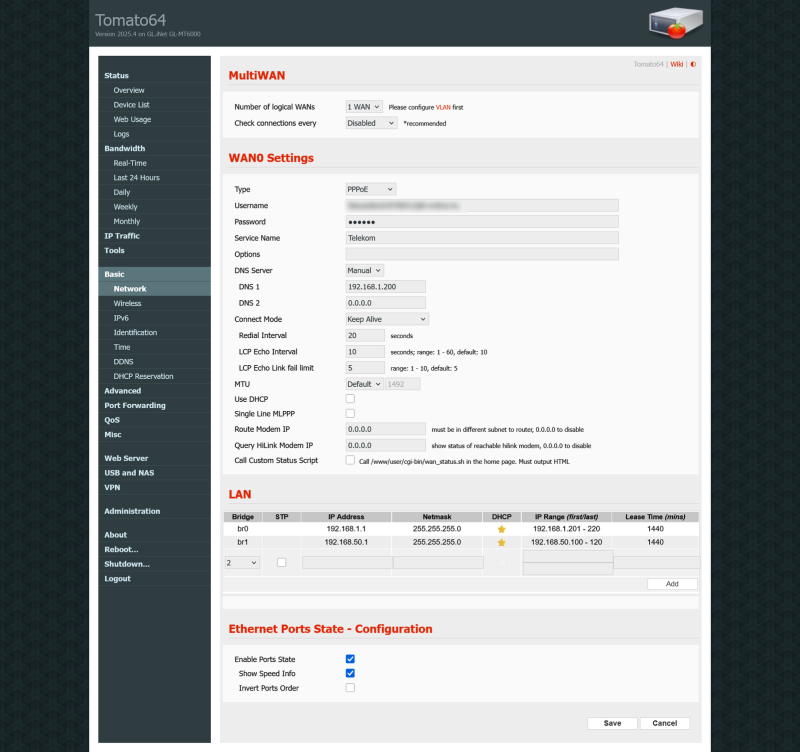The width and height of the screenshot is (800, 752).
Task: Open Real-Time bandwidth page
Action: (130, 163)
